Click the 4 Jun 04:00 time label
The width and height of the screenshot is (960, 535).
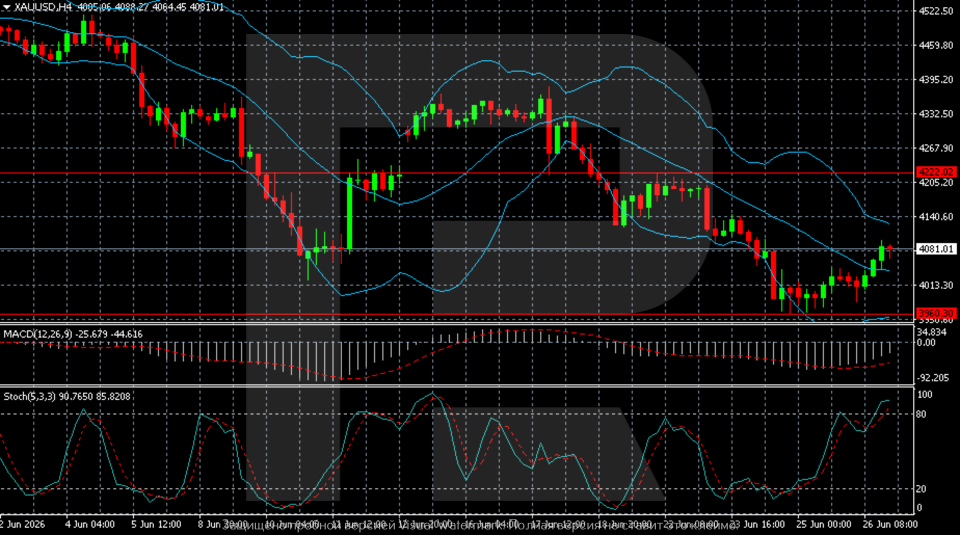pos(90,525)
